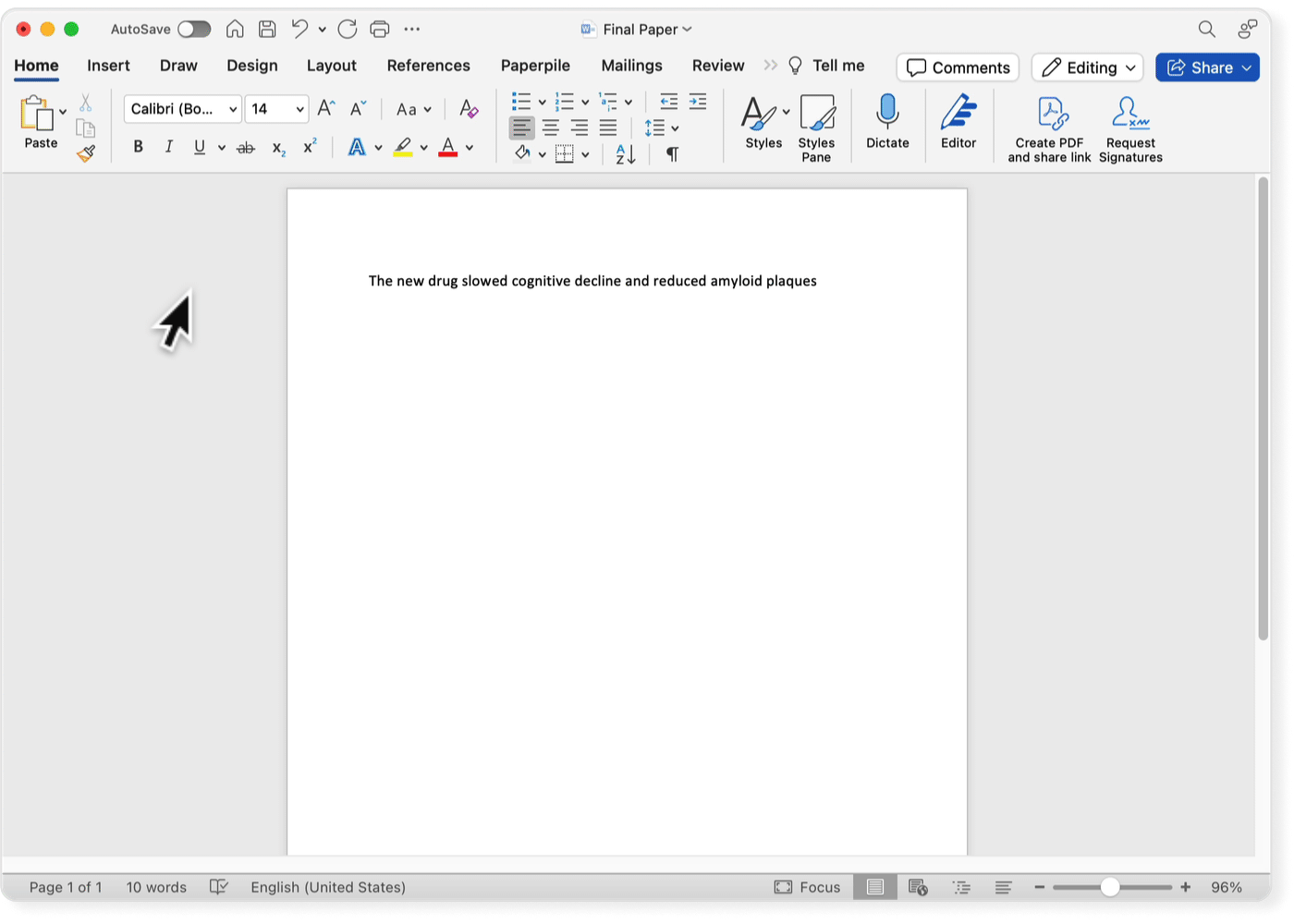The width and height of the screenshot is (1294, 924).
Task: Toggle bold formatting
Action: tap(138, 147)
